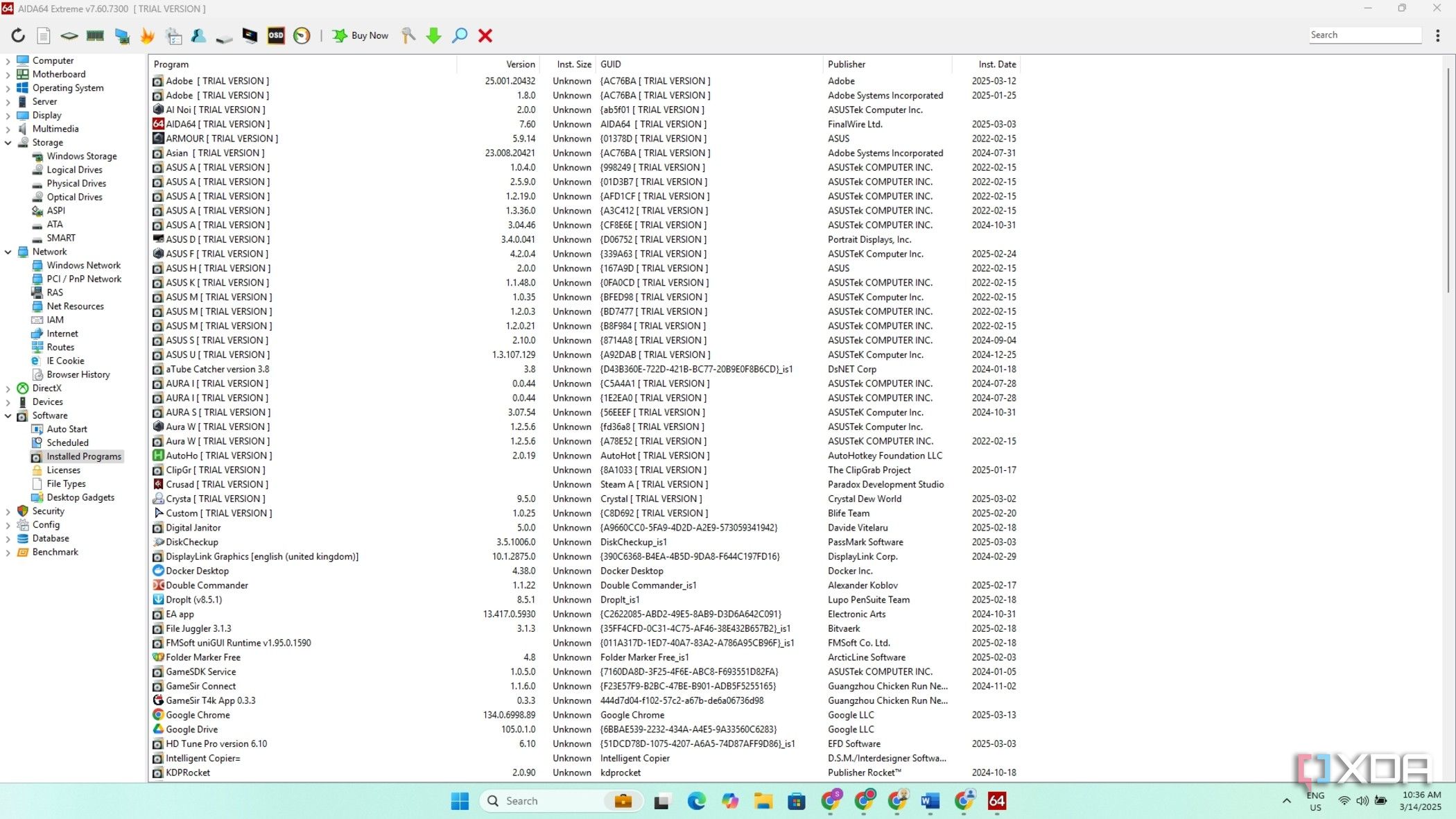Launch the memory benchmark RAM icon
1456x819 pixels.
click(95, 35)
